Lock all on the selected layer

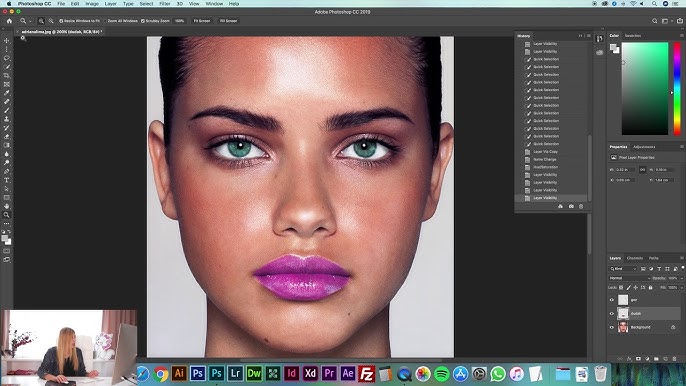tap(651, 288)
